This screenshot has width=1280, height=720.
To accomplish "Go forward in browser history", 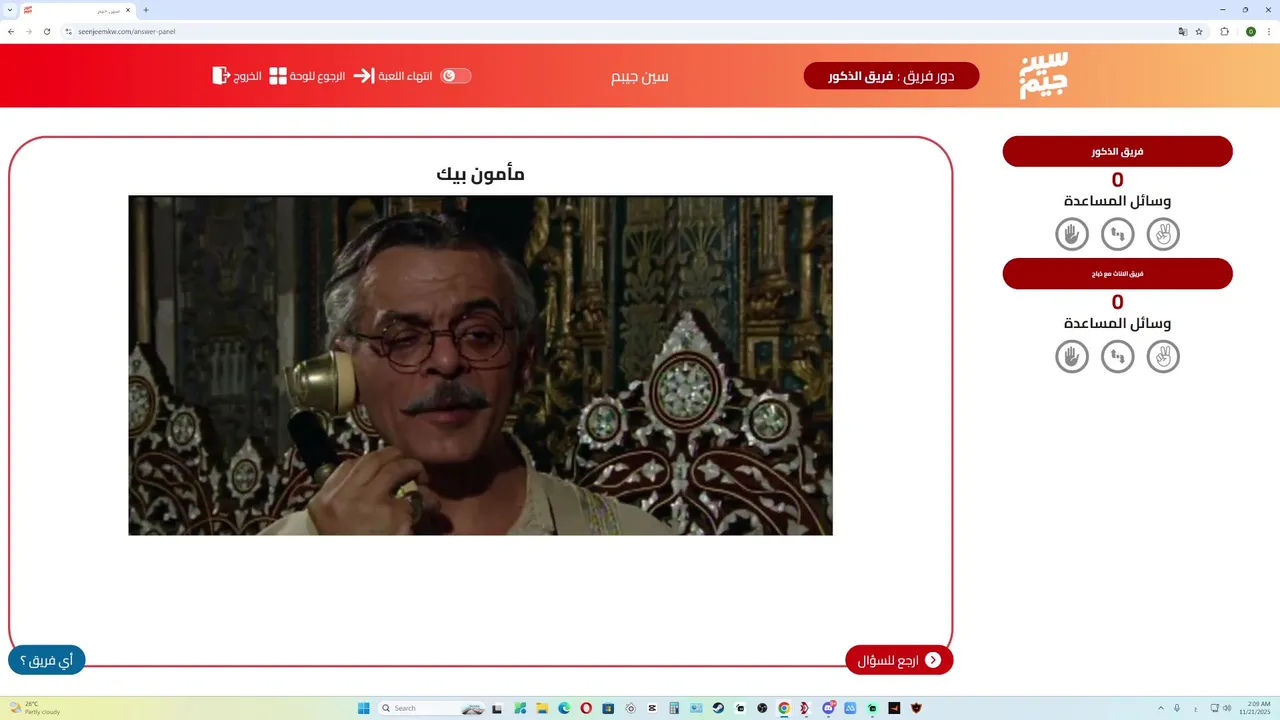I will pos(28,31).
